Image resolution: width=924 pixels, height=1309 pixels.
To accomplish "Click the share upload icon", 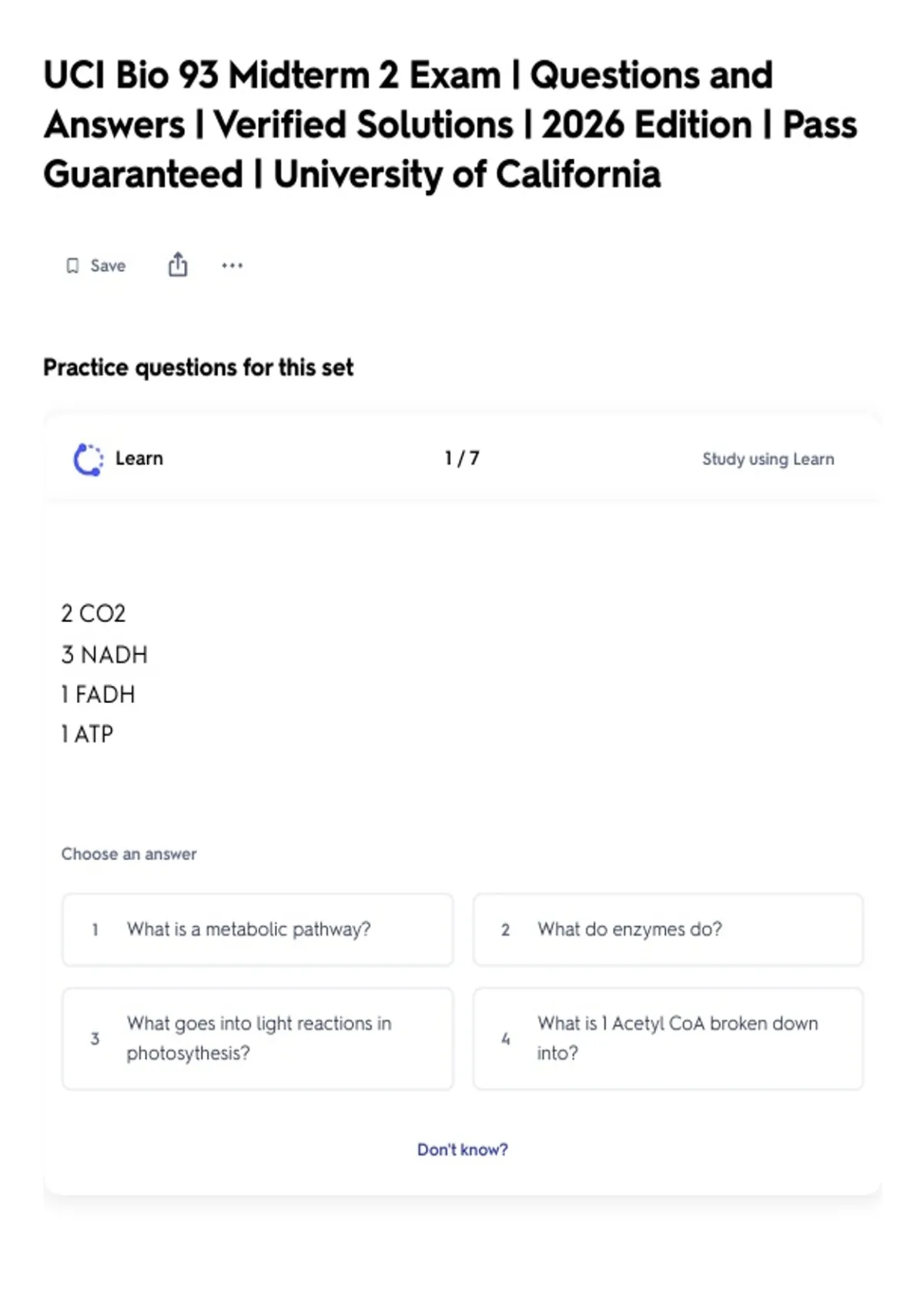I will click(178, 264).
